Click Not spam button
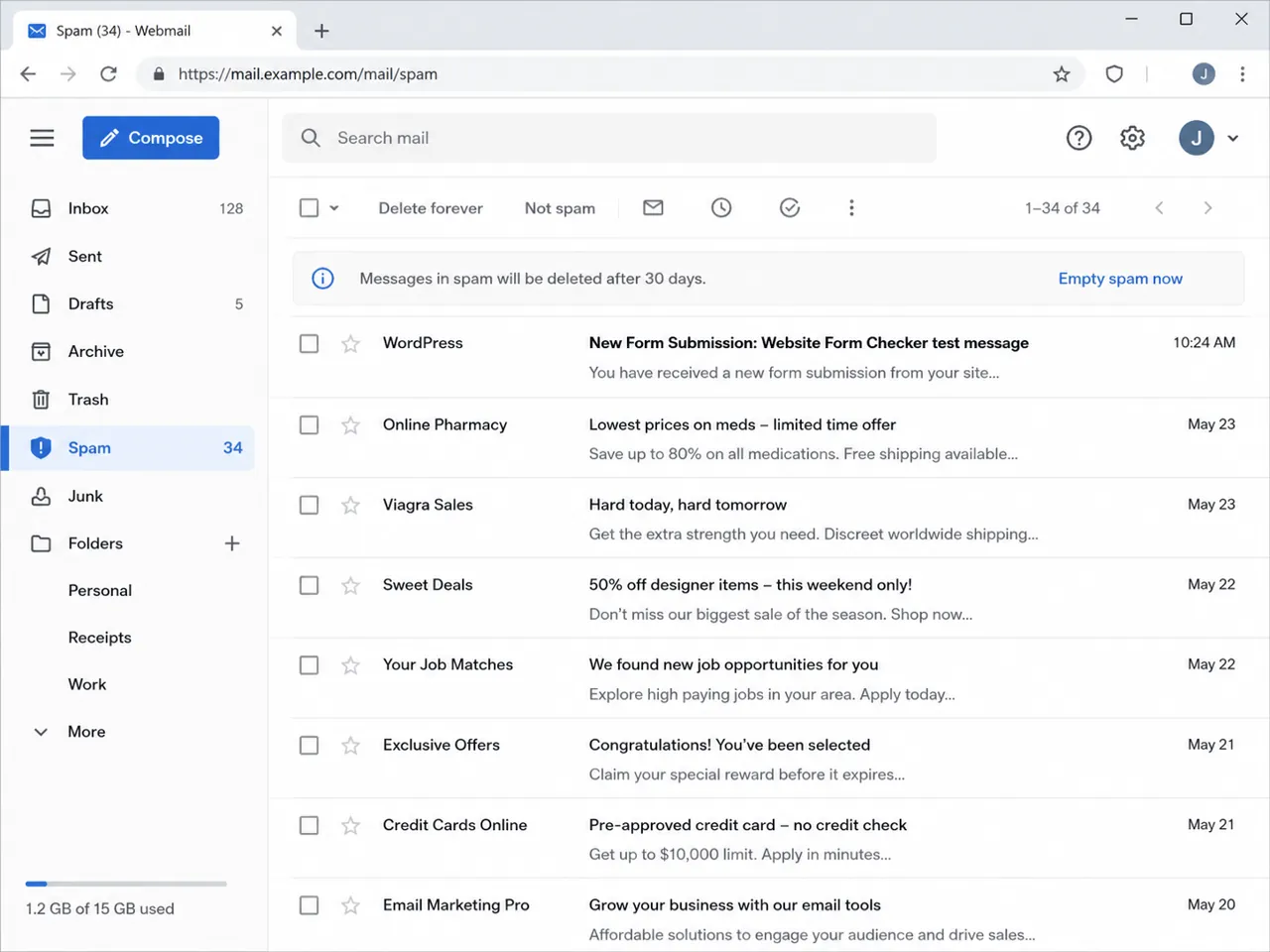 coord(560,208)
